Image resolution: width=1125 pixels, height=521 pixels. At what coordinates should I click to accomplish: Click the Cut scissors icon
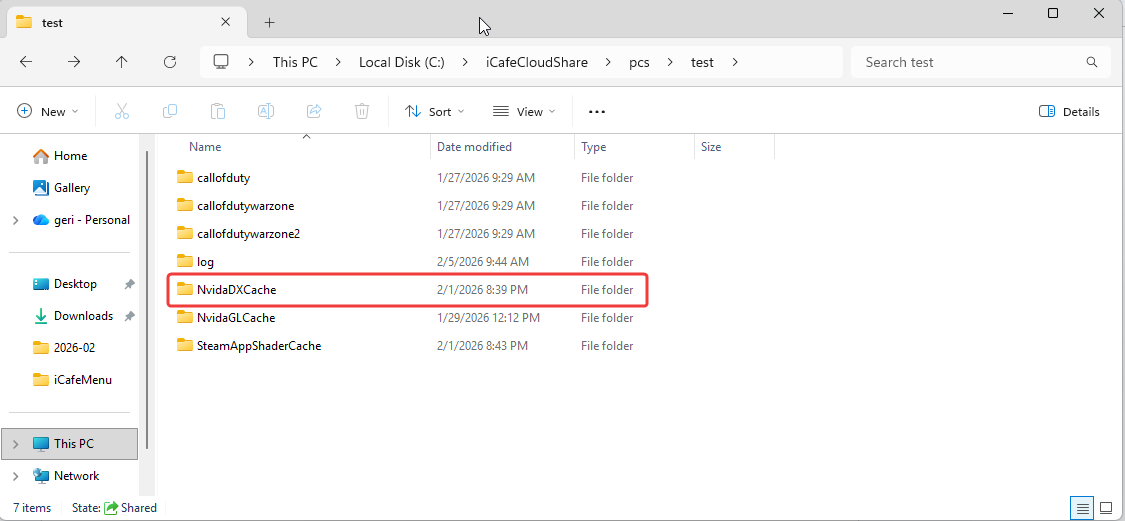coord(122,112)
